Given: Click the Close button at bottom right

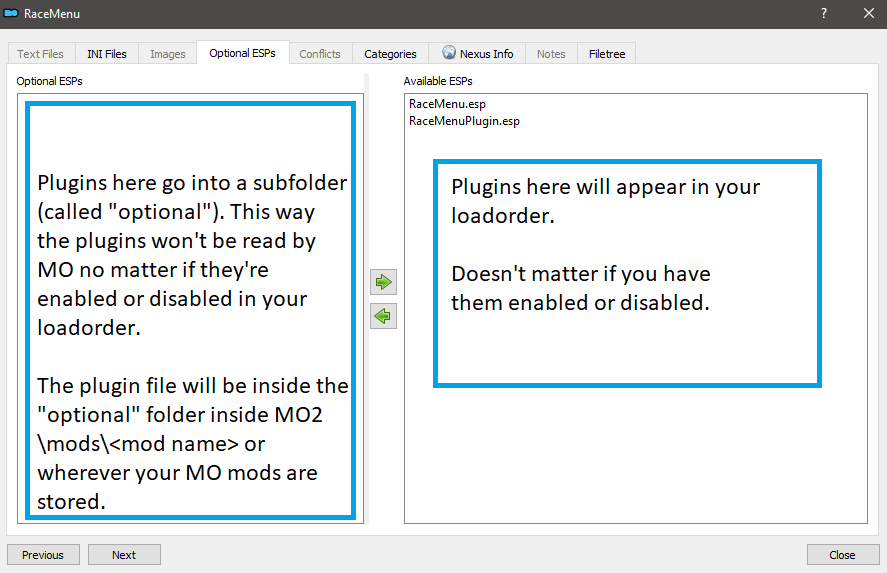Looking at the screenshot, I should (x=842, y=554).
